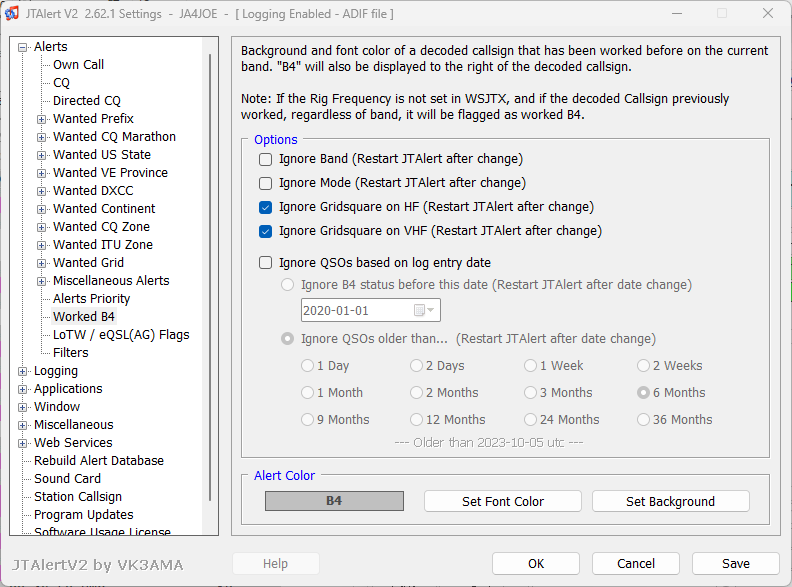Image resolution: width=792 pixels, height=587 pixels.
Task: Enable Ignore Mode checkbox
Action: point(265,183)
